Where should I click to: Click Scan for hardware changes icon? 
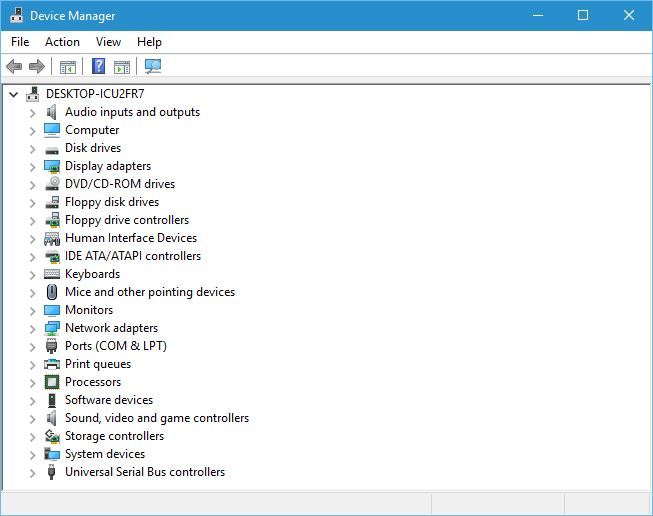(x=153, y=66)
